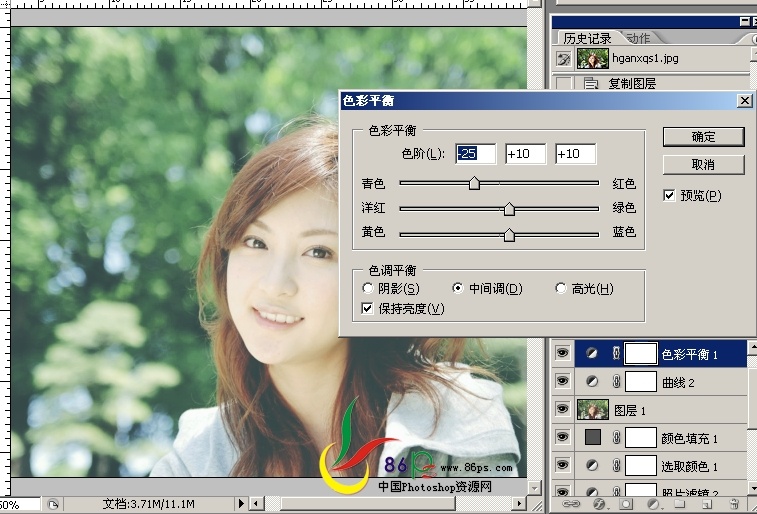Set history brush source beside hganxqs1.jpg
Image resolution: width=757 pixels, height=514 pixels.
tap(563, 59)
